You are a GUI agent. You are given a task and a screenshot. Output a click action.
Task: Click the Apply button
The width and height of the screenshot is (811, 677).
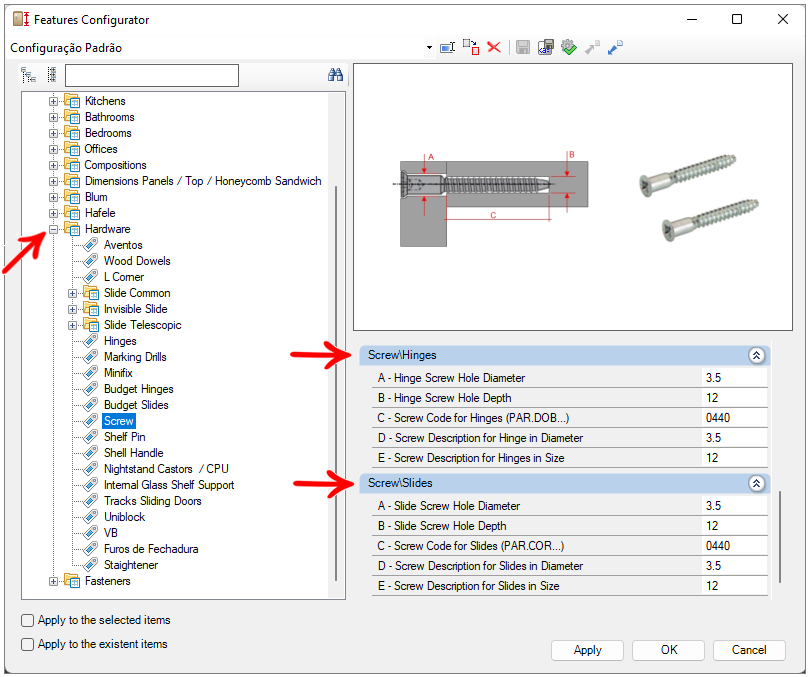[x=587, y=650]
